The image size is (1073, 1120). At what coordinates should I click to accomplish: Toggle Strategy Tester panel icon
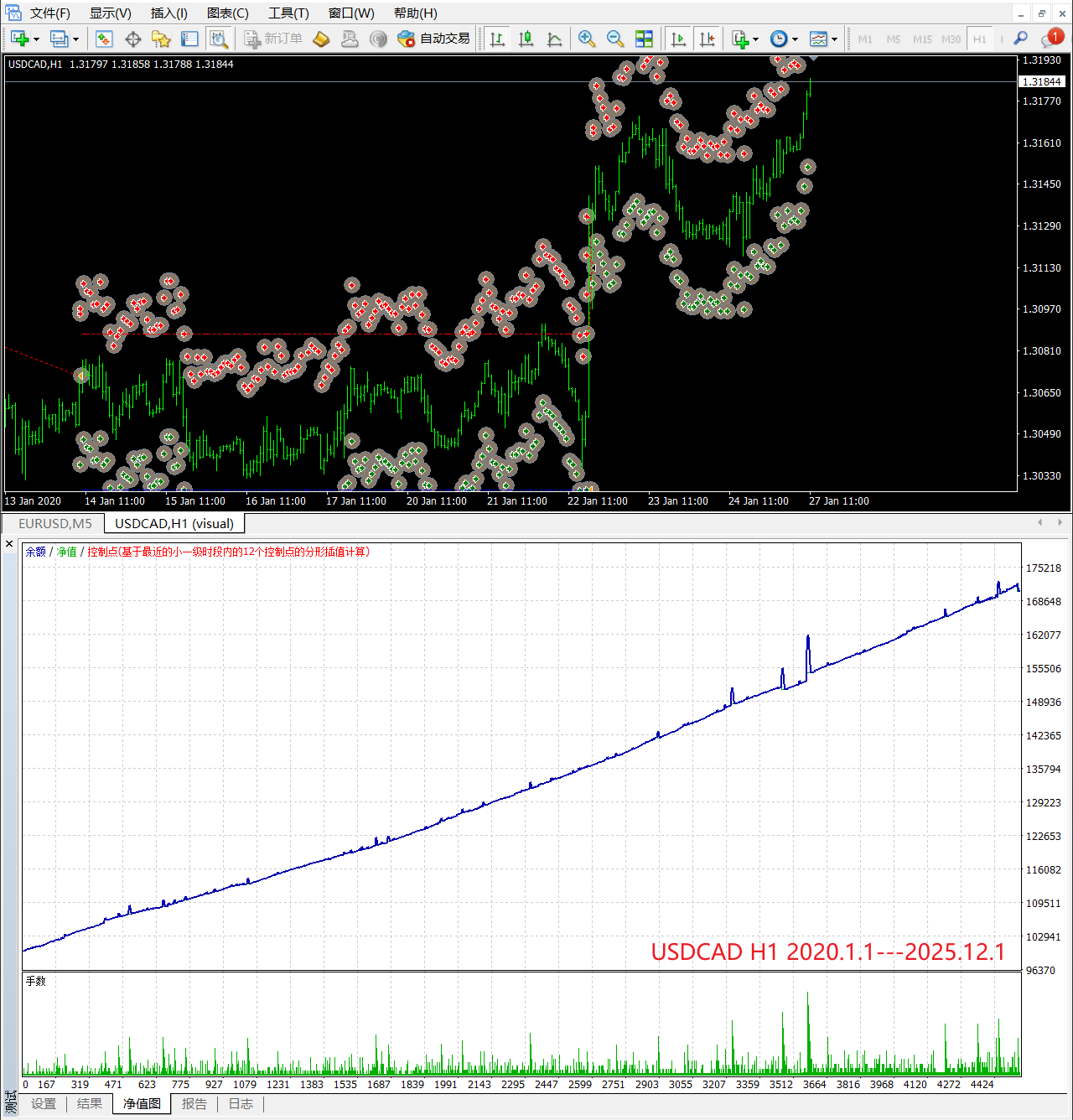tap(218, 39)
